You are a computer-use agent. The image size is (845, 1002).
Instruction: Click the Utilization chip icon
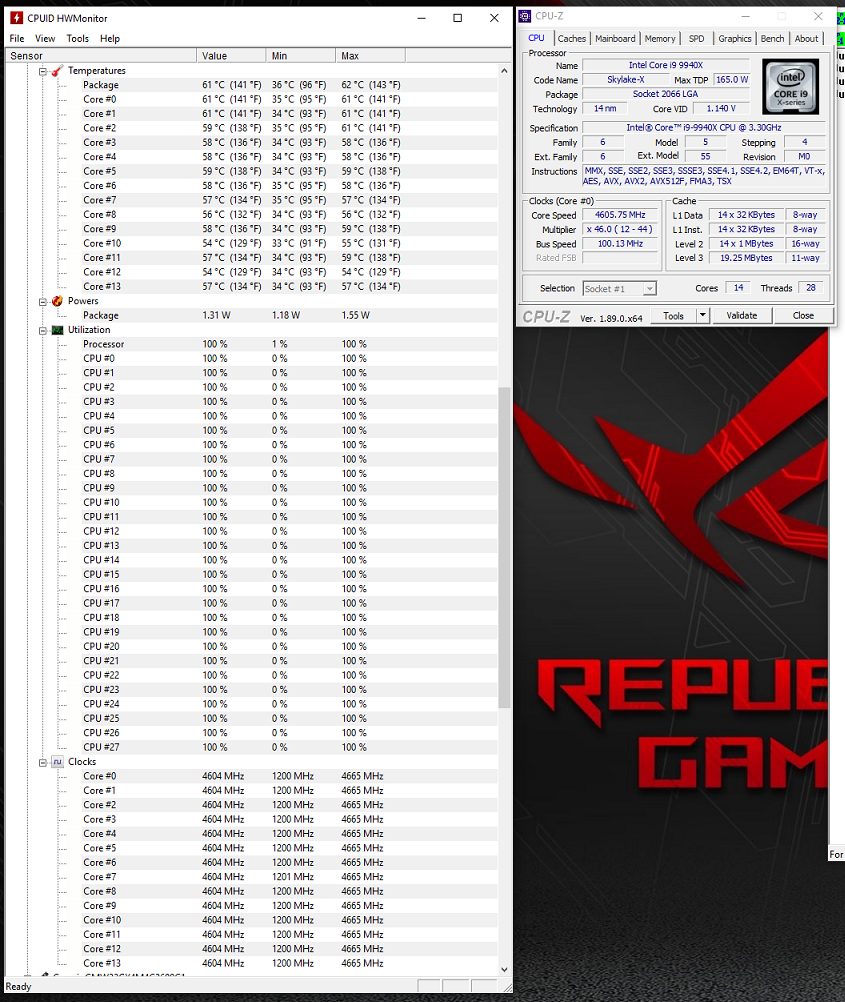(58, 330)
